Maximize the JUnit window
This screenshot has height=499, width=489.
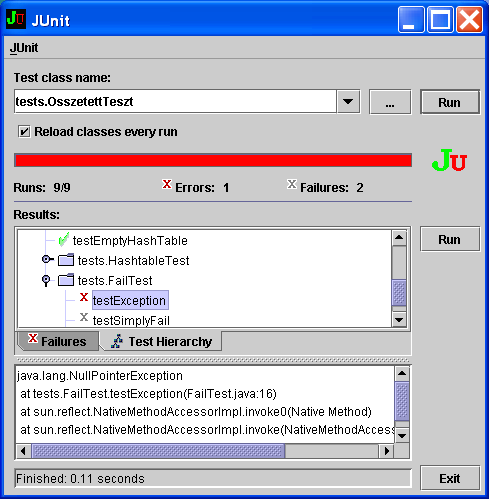coord(440,20)
